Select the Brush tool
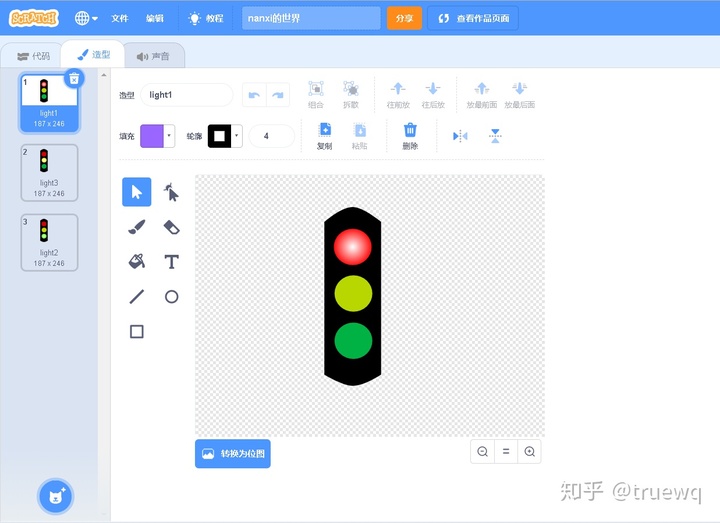The image size is (720, 523). coord(136,227)
